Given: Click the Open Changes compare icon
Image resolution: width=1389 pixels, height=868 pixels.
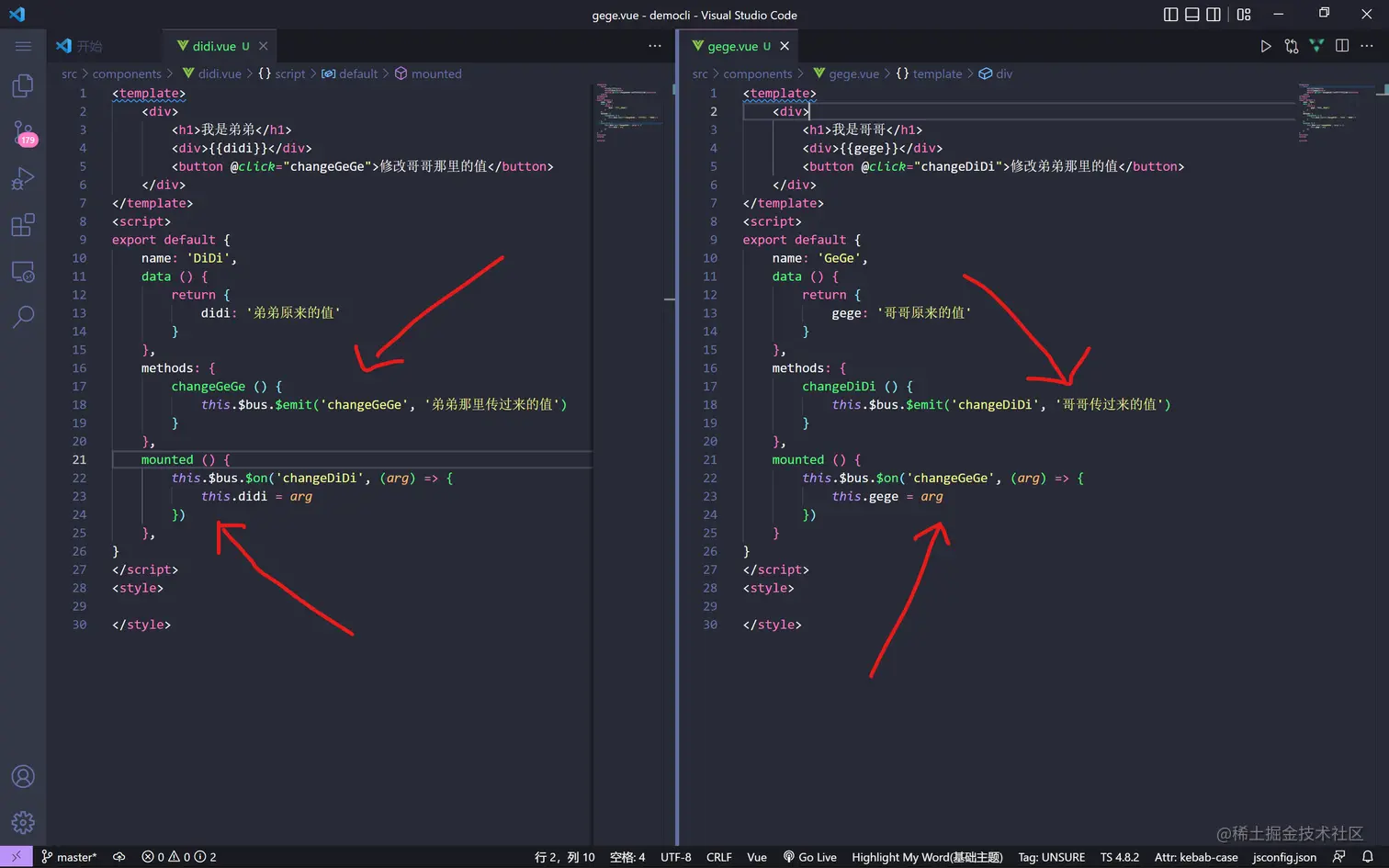Looking at the screenshot, I should [1292, 46].
